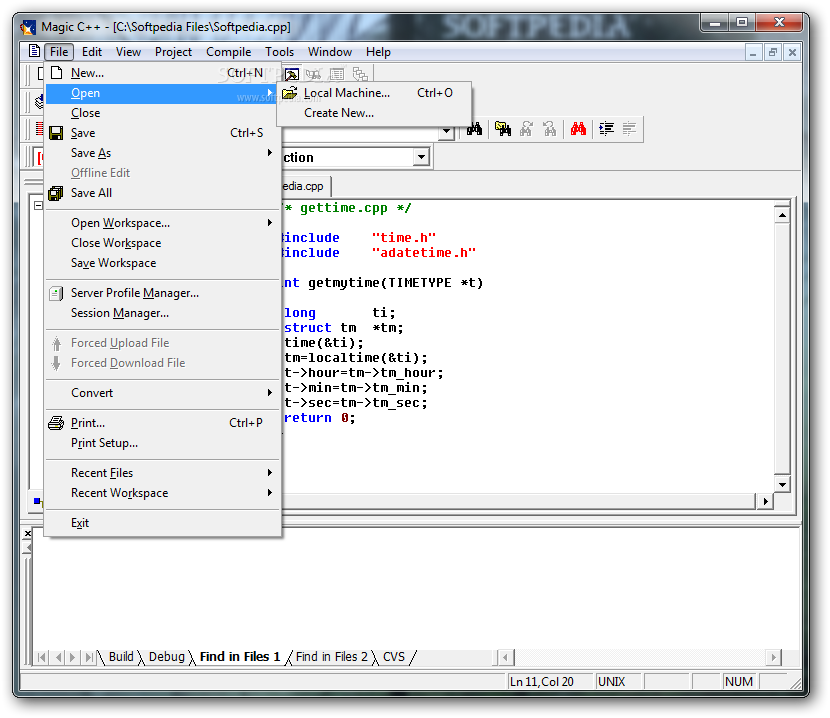Choose Exit from File menu

(x=162, y=523)
